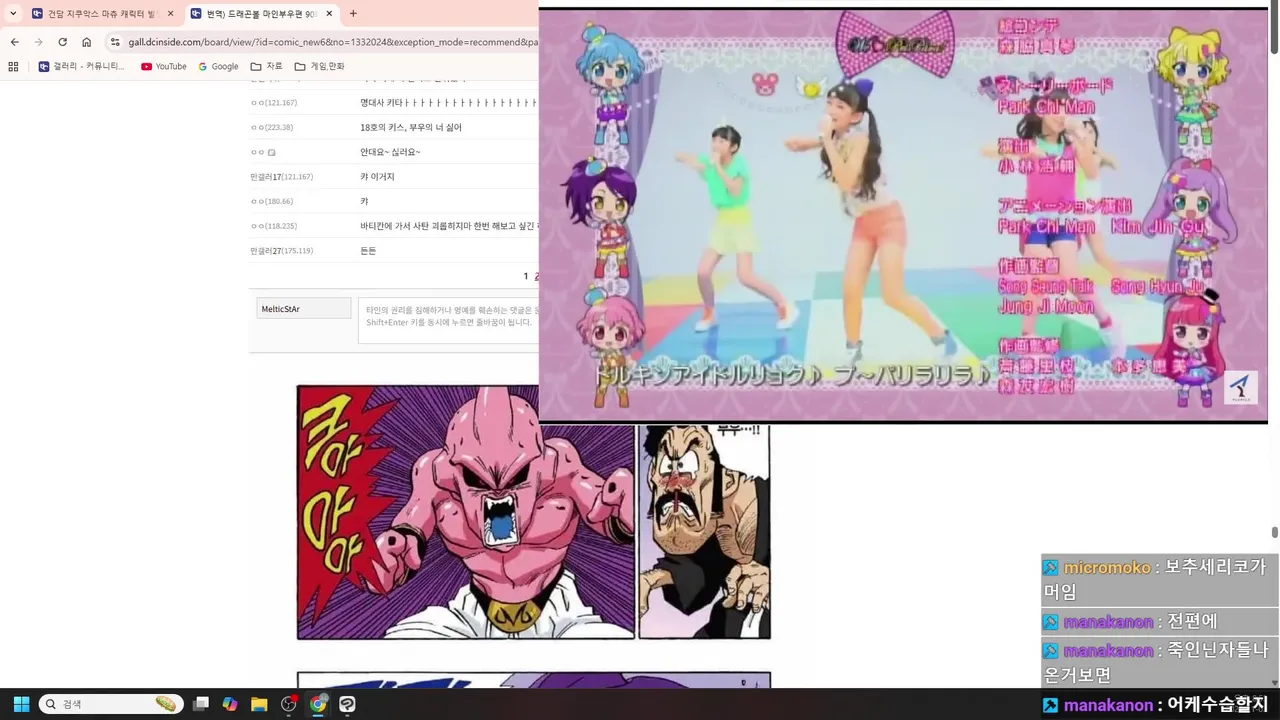Reload the page with the refresh icon
This screenshot has width=1280, height=720.
point(62,42)
